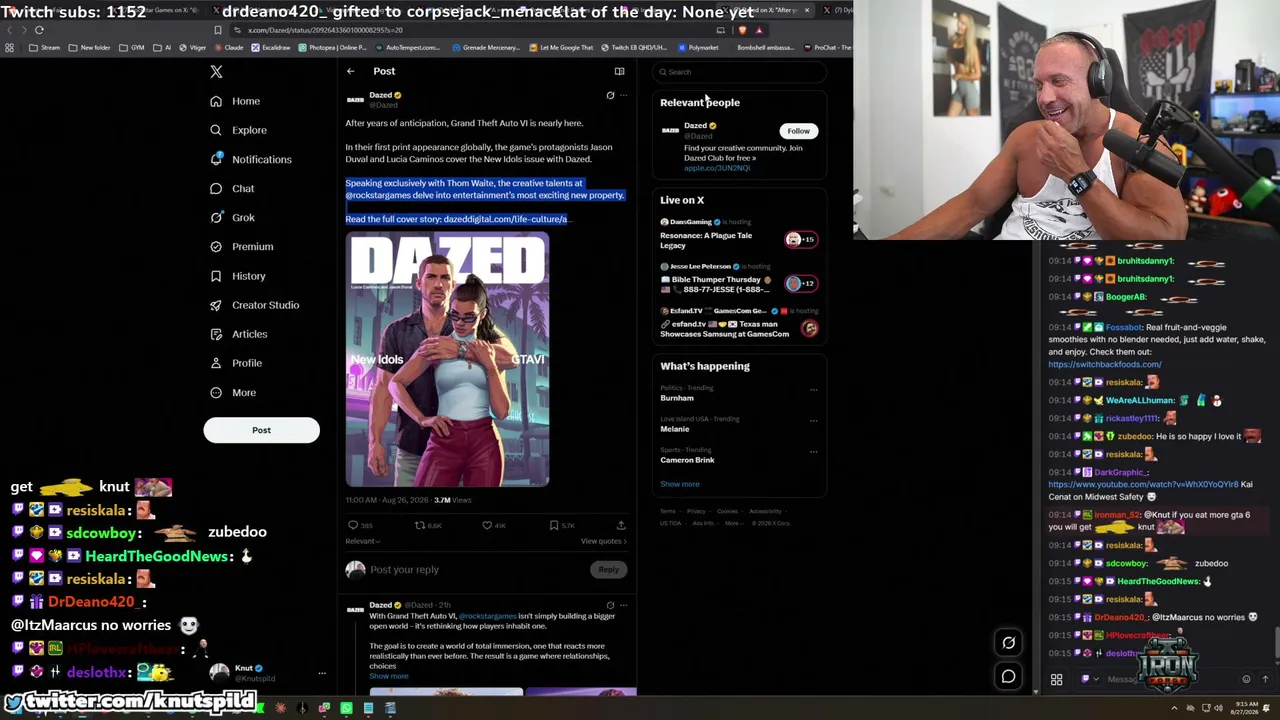Open more options on the second Dazed post
Viewport: 1280px width, 720px height.
coord(623,605)
